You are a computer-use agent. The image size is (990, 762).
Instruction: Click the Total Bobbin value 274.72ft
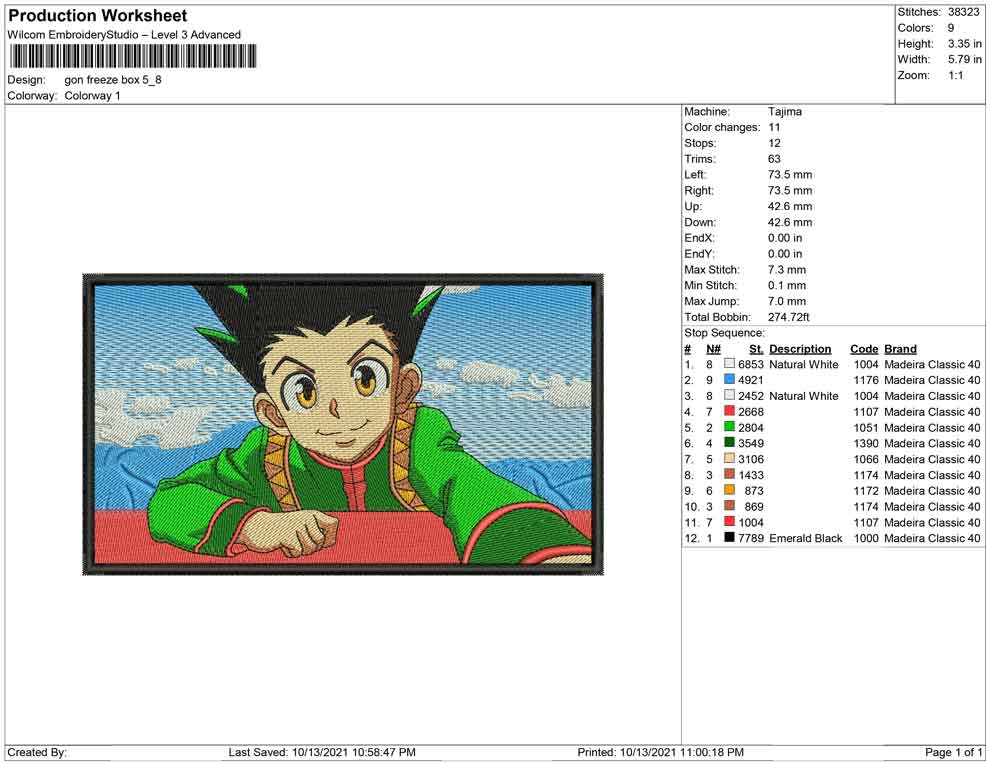click(789, 316)
